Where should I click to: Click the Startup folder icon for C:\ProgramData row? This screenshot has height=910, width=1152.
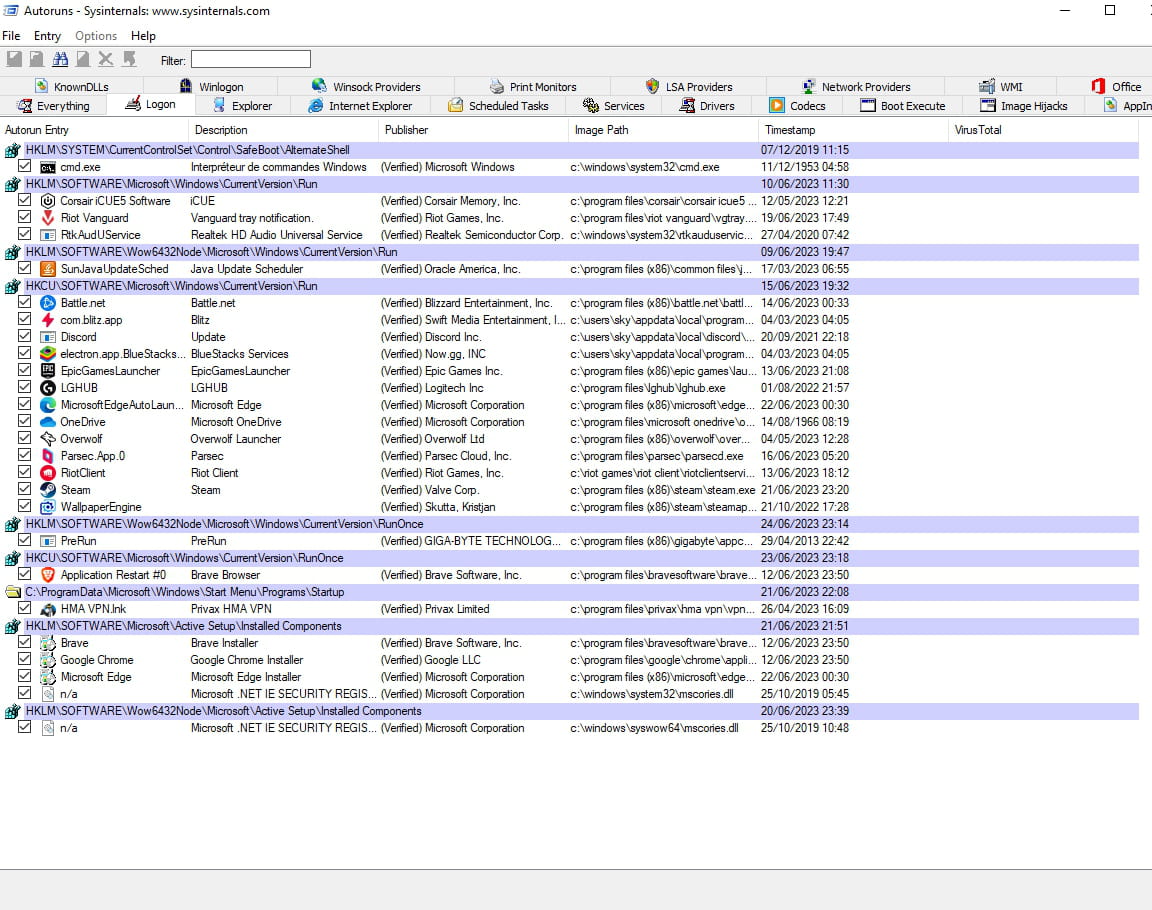[12, 592]
